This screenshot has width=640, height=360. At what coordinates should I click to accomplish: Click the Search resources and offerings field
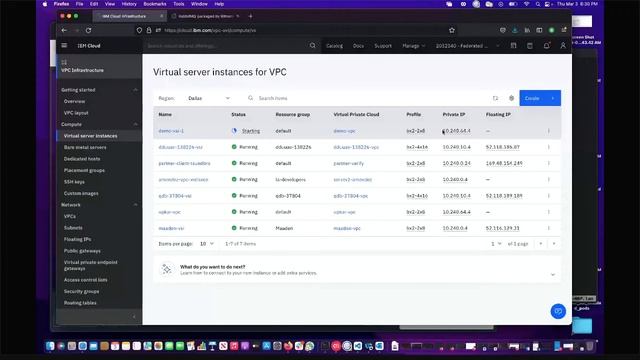pyautogui.click(x=225, y=46)
